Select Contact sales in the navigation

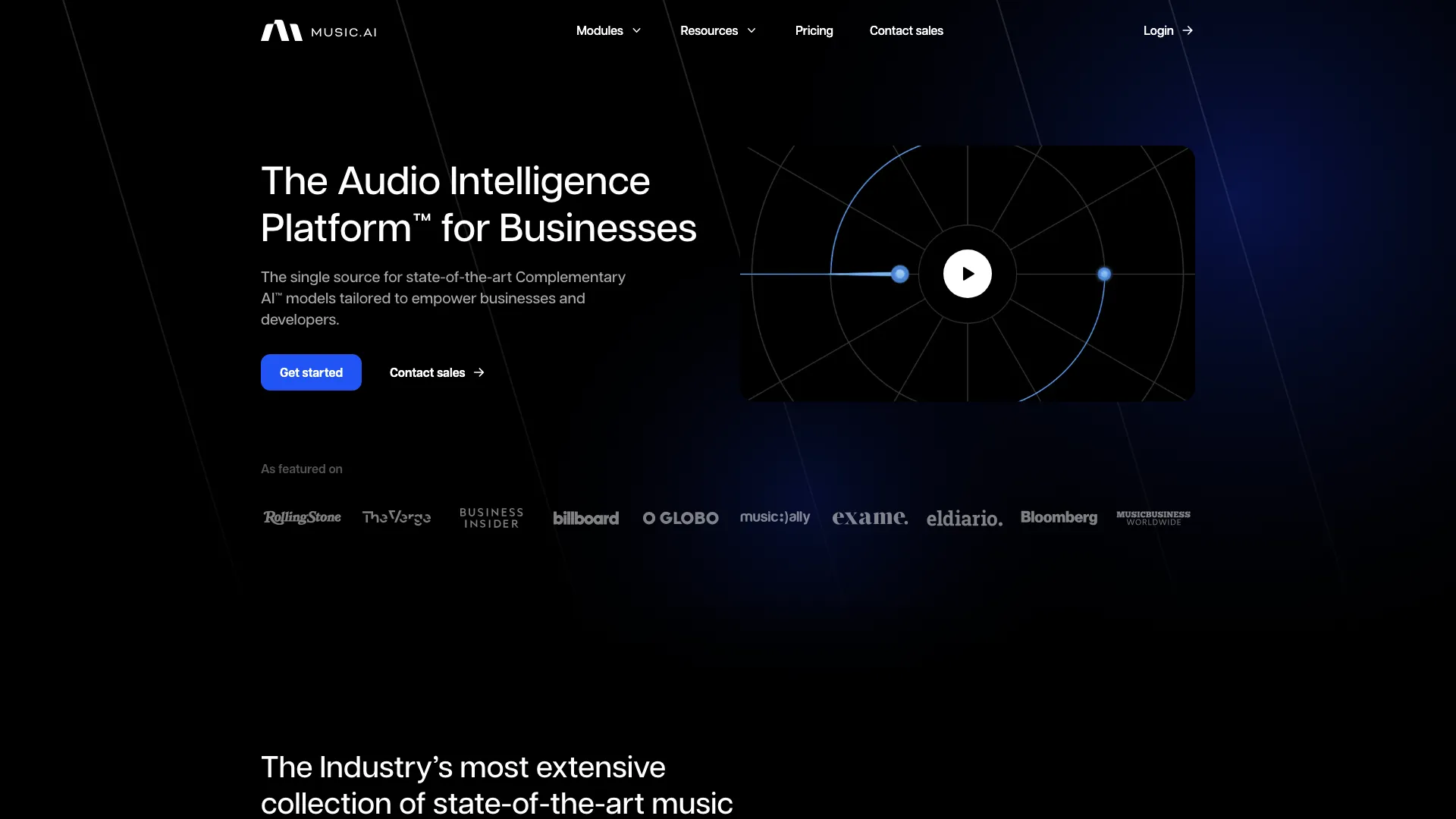tap(905, 30)
